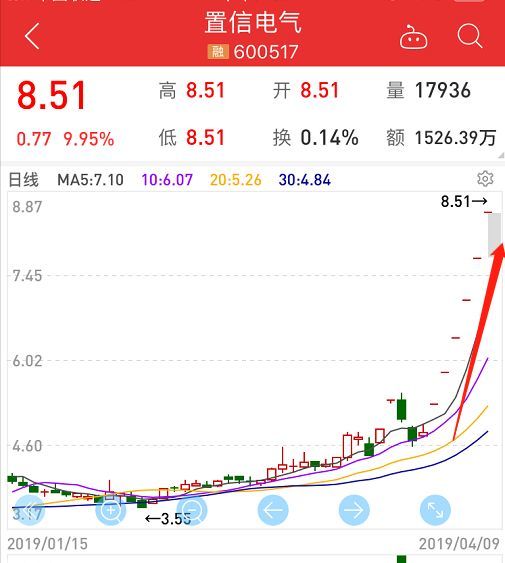Tap the 8.51 high-price marker
The image size is (505, 563).
[464, 201]
